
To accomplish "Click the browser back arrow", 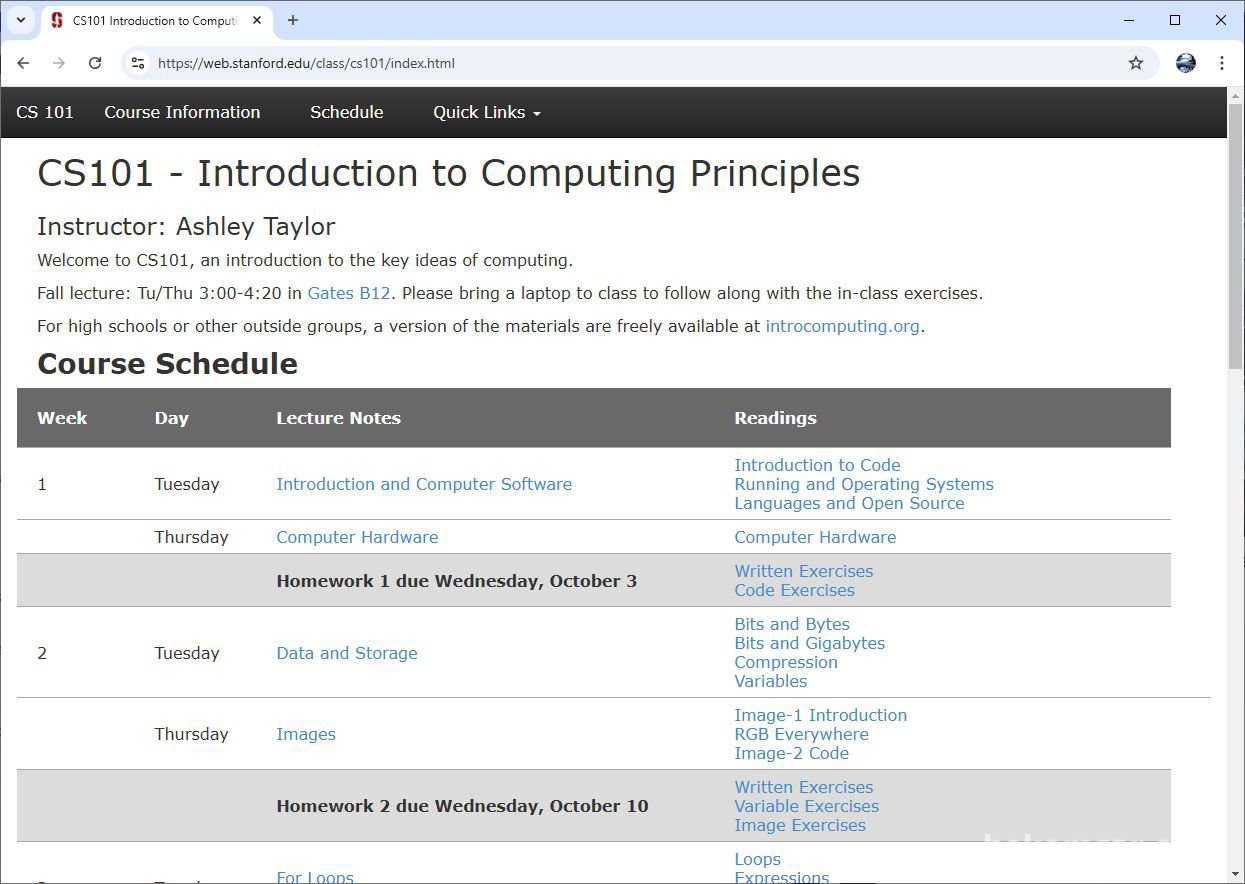I will point(23,63).
